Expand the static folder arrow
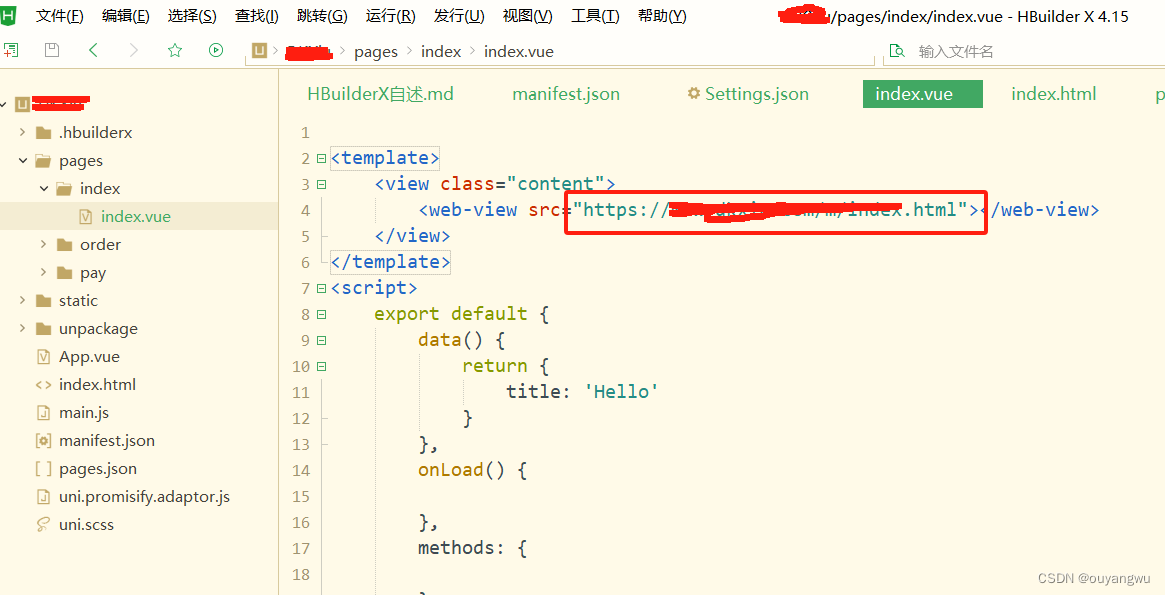Screen dimensions: 1165x595 pos(22,300)
